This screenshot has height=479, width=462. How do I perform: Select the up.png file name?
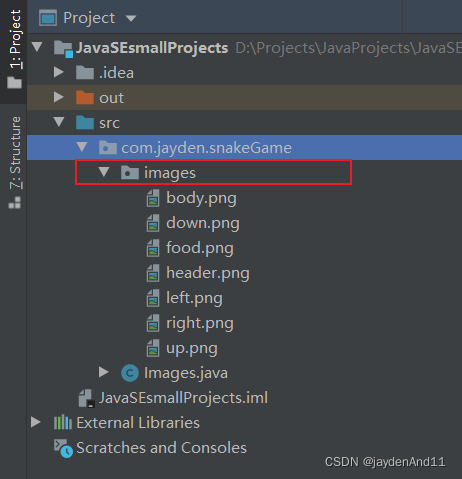[192, 349]
